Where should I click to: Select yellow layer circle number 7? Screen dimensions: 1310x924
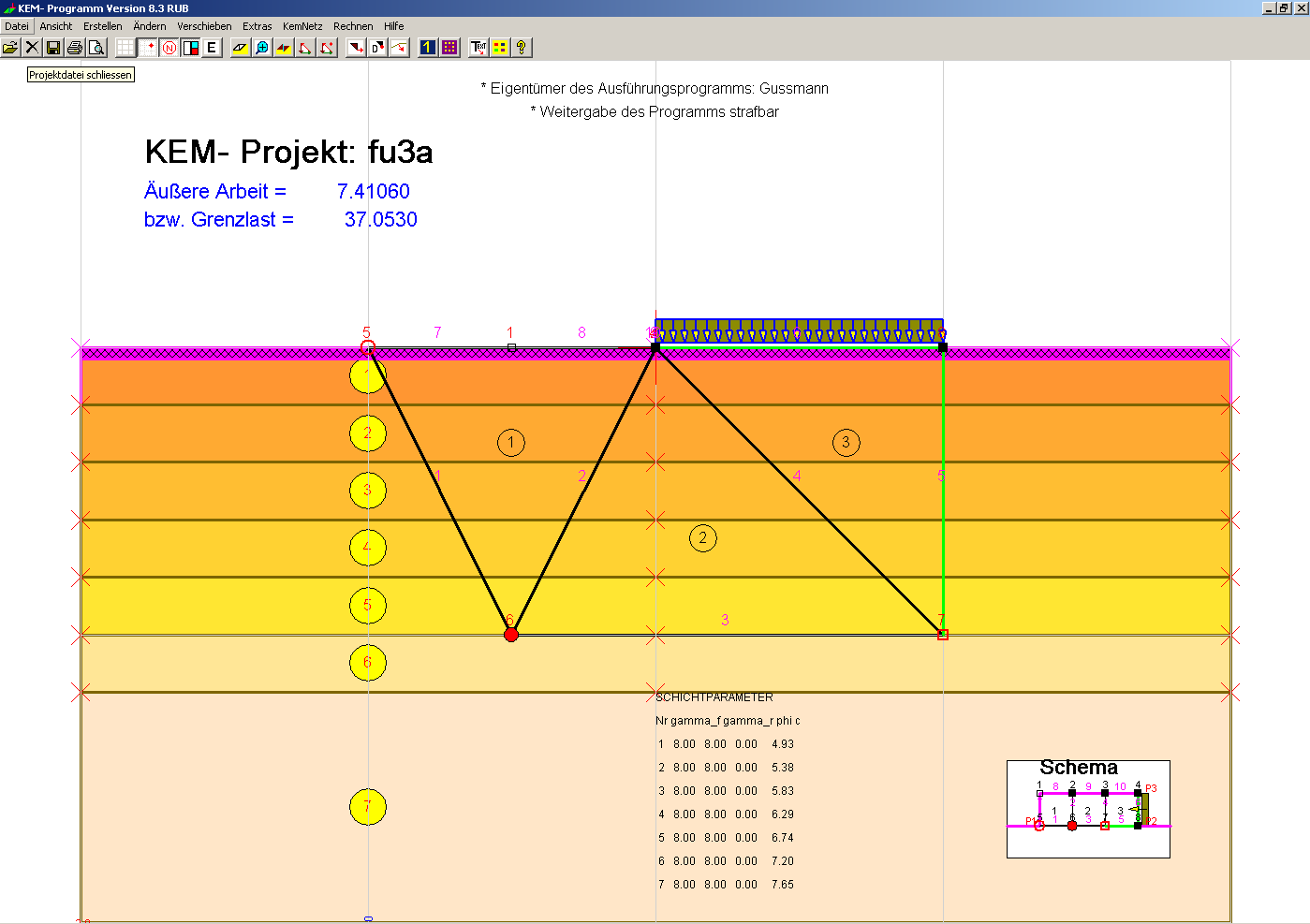tap(368, 807)
